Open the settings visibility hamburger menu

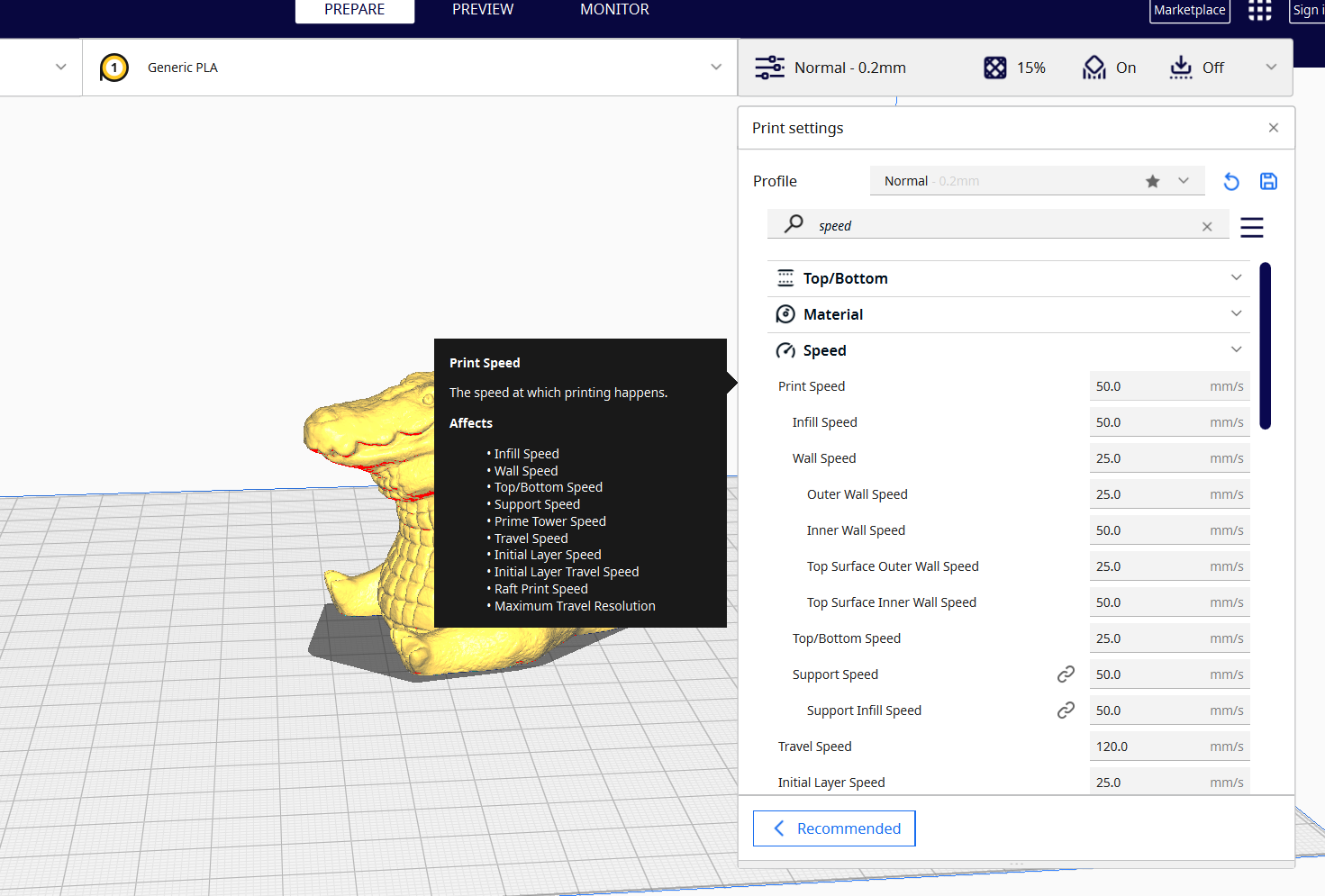pyautogui.click(x=1251, y=227)
